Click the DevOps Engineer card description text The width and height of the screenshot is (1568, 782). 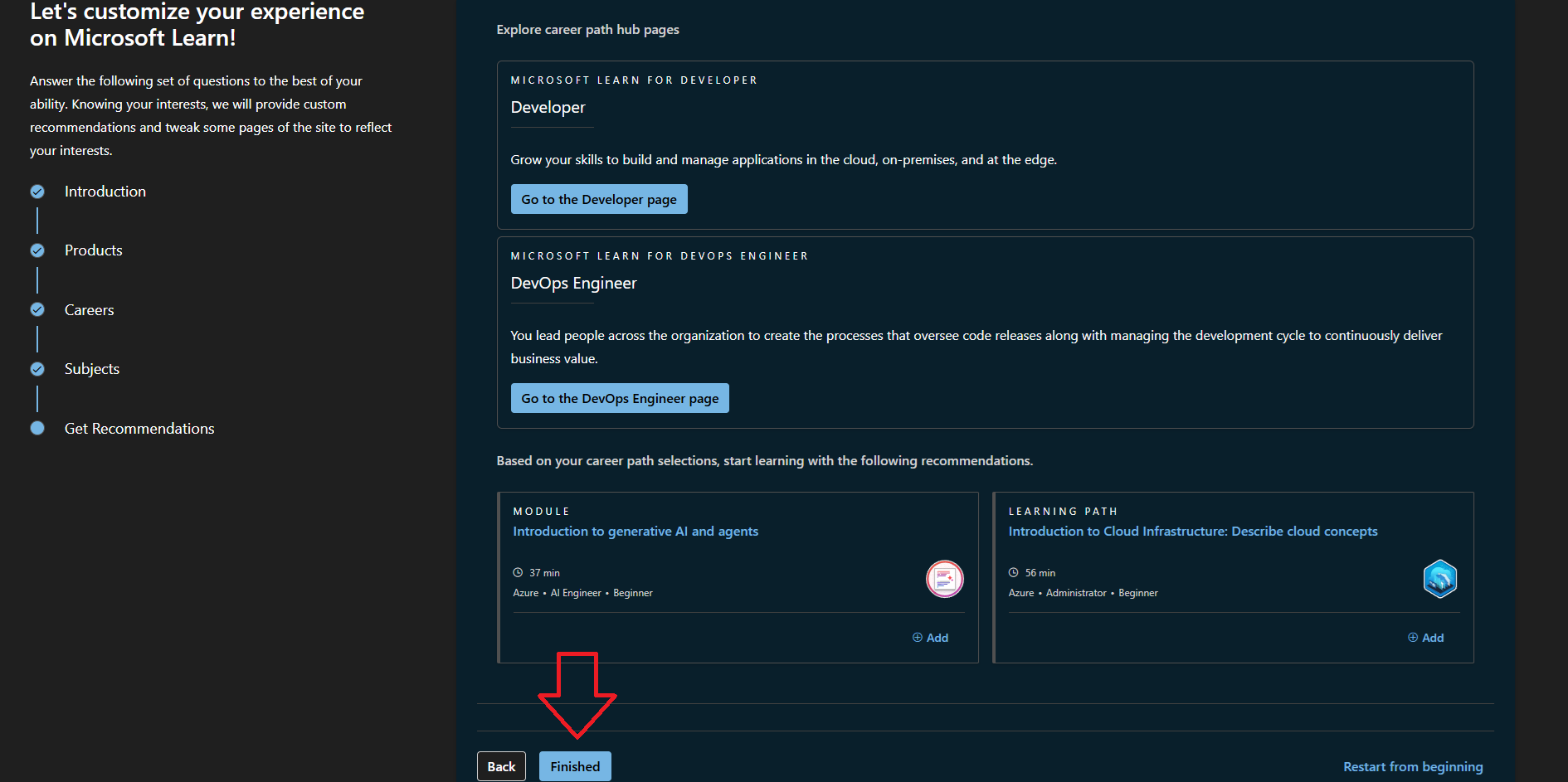click(976, 347)
